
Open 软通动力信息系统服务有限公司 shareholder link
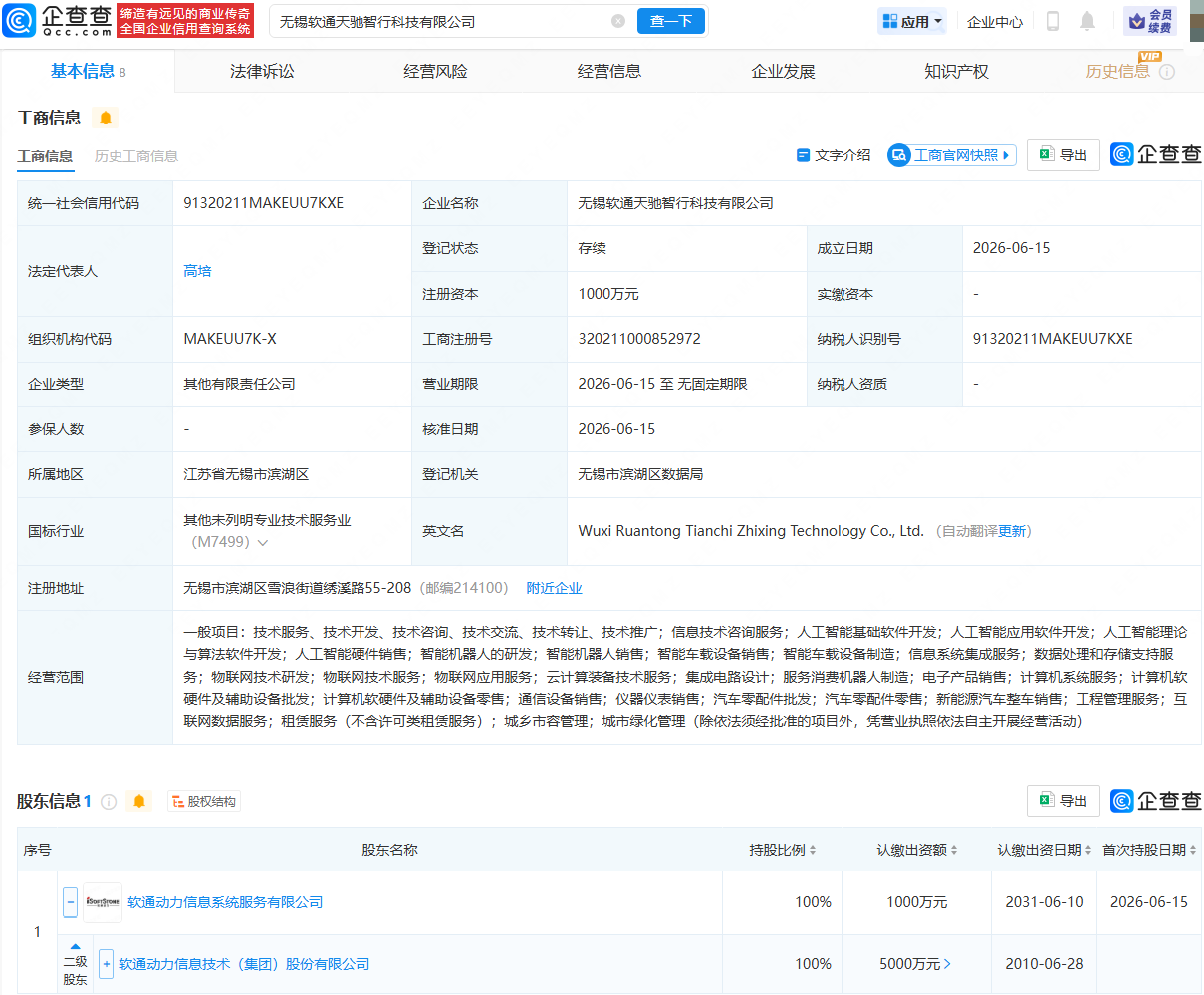coord(225,902)
